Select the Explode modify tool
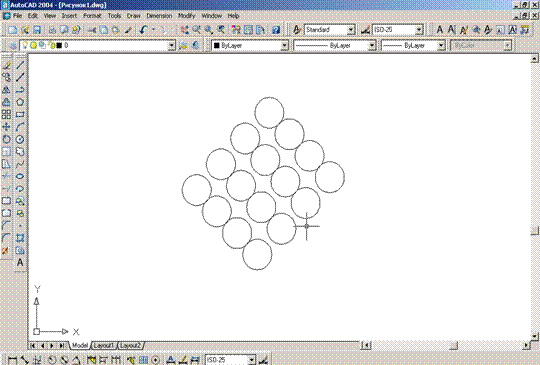This screenshot has height=365, width=540. click(x=6, y=251)
